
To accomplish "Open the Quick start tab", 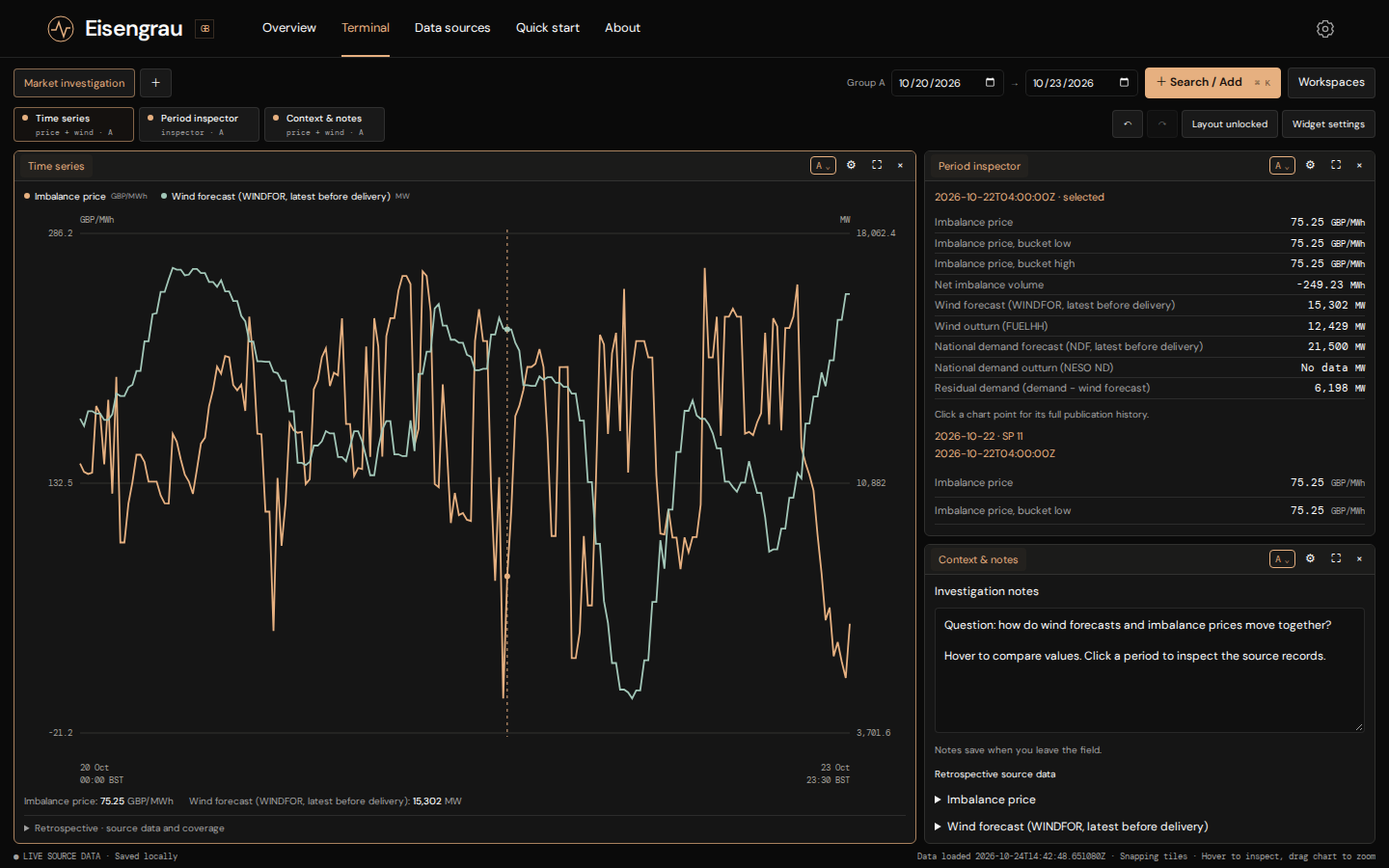I will point(548,28).
